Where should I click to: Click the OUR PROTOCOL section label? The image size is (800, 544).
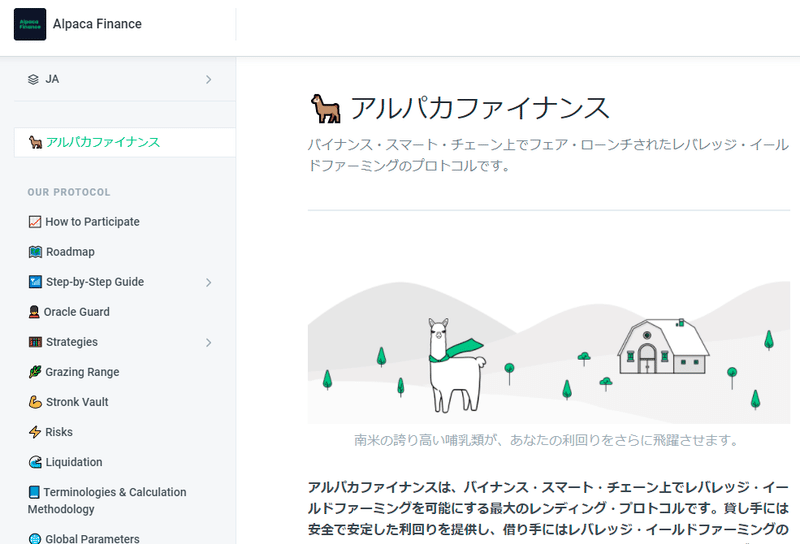69,192
